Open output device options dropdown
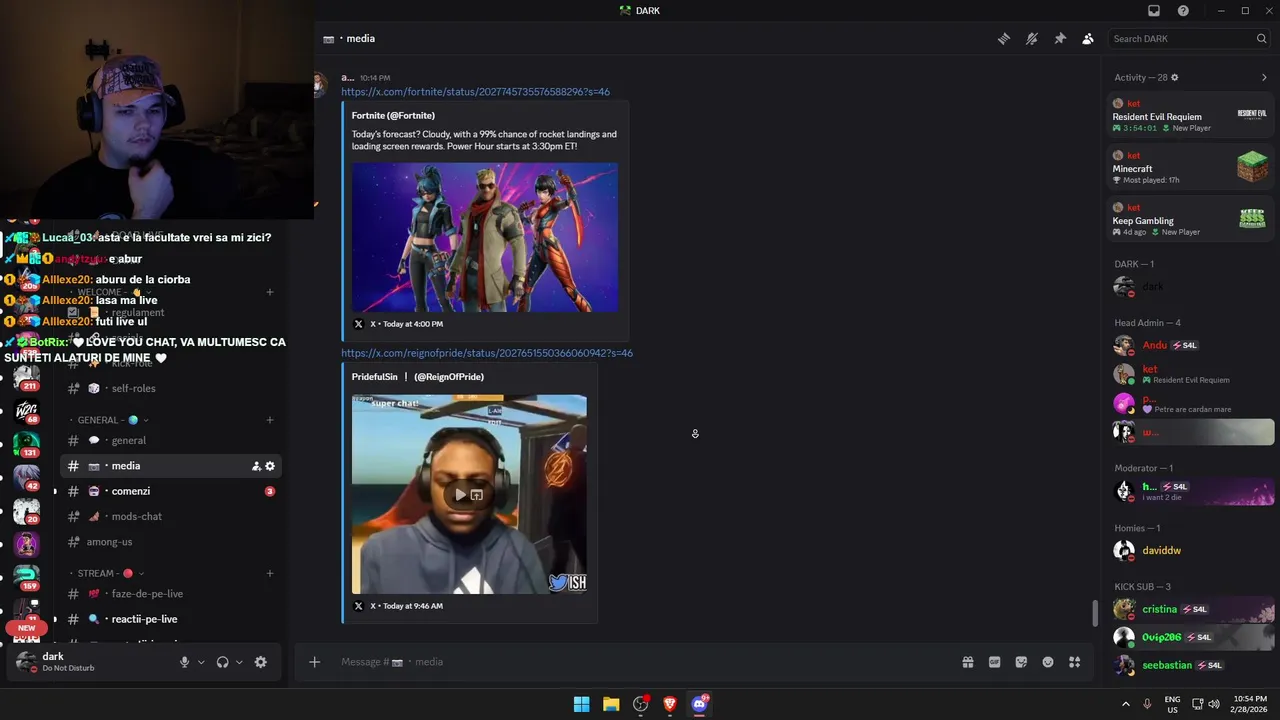Image resolution: width=1280 pixels, height=720 pixels. (x=239, y=662)
